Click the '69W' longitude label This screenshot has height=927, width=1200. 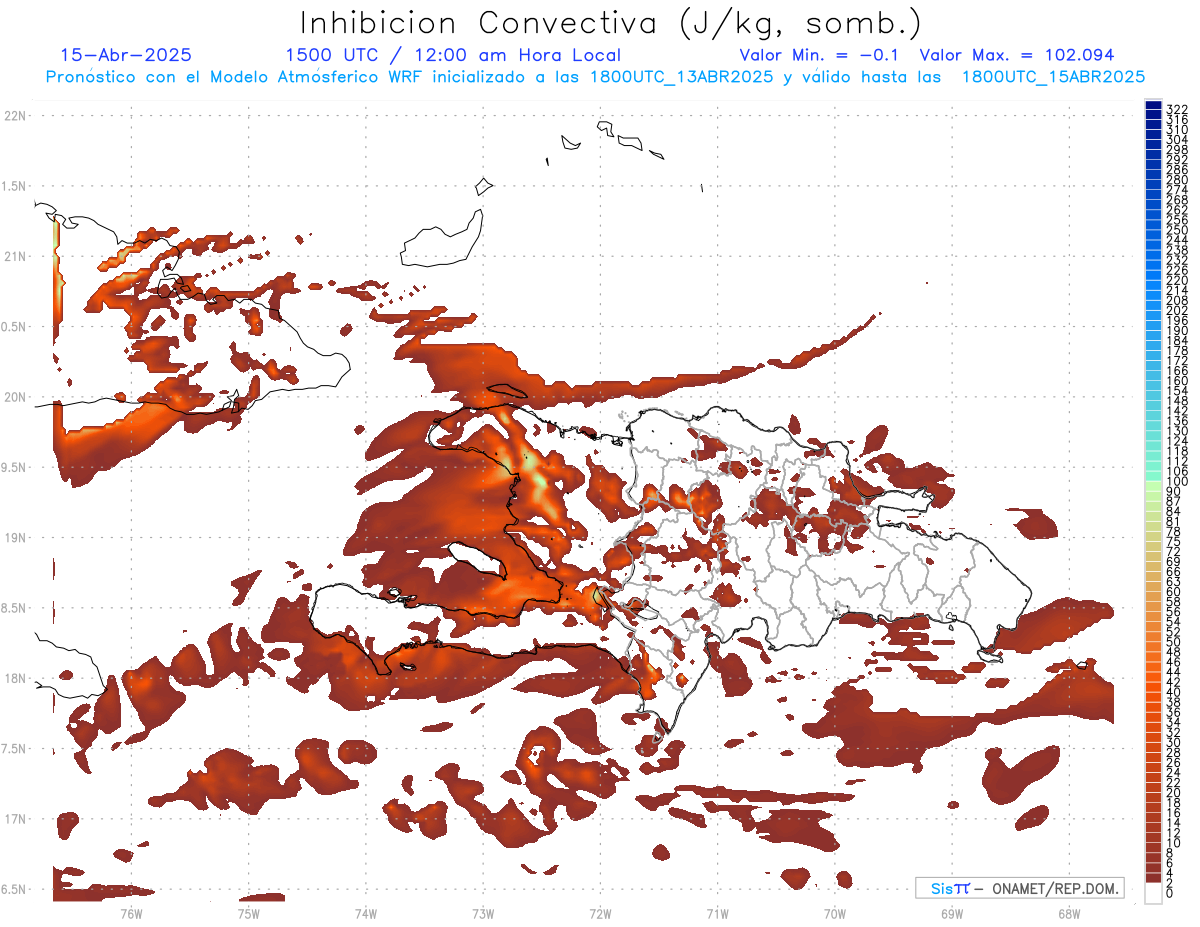(952, 912)
